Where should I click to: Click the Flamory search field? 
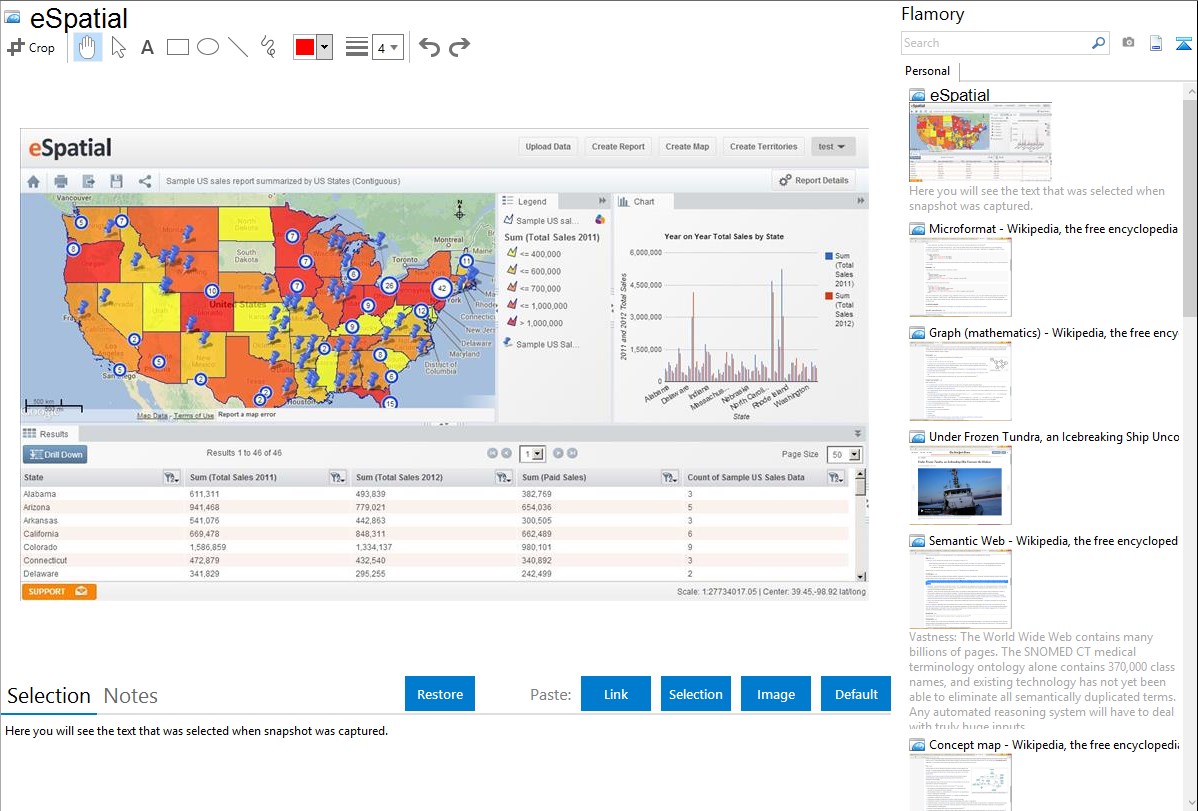[995, 43]
